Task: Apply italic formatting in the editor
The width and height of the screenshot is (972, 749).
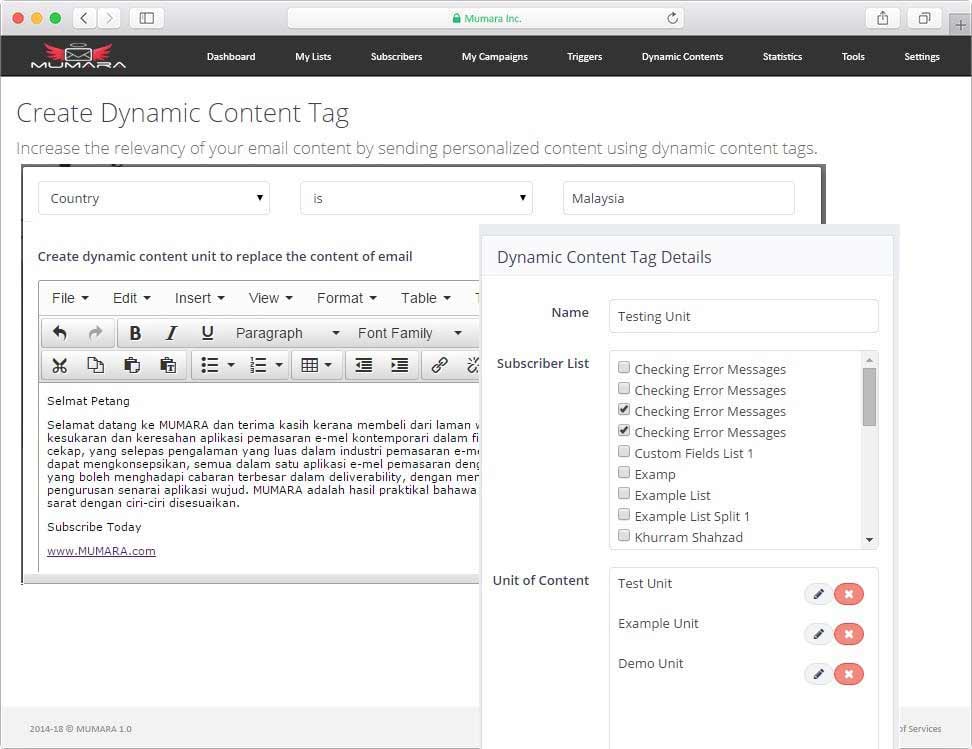Action: tap(171, 333)
